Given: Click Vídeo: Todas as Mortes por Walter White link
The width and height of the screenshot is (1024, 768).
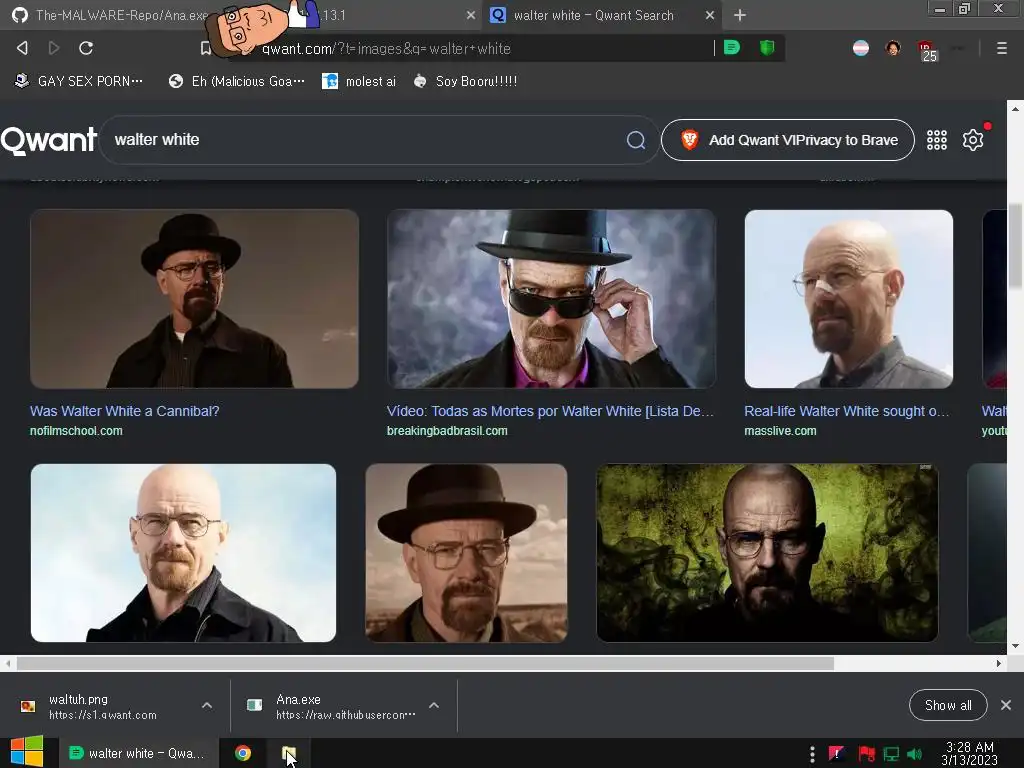Looking at the screenshot, I should pyautogui.click(x=551, y=411).
